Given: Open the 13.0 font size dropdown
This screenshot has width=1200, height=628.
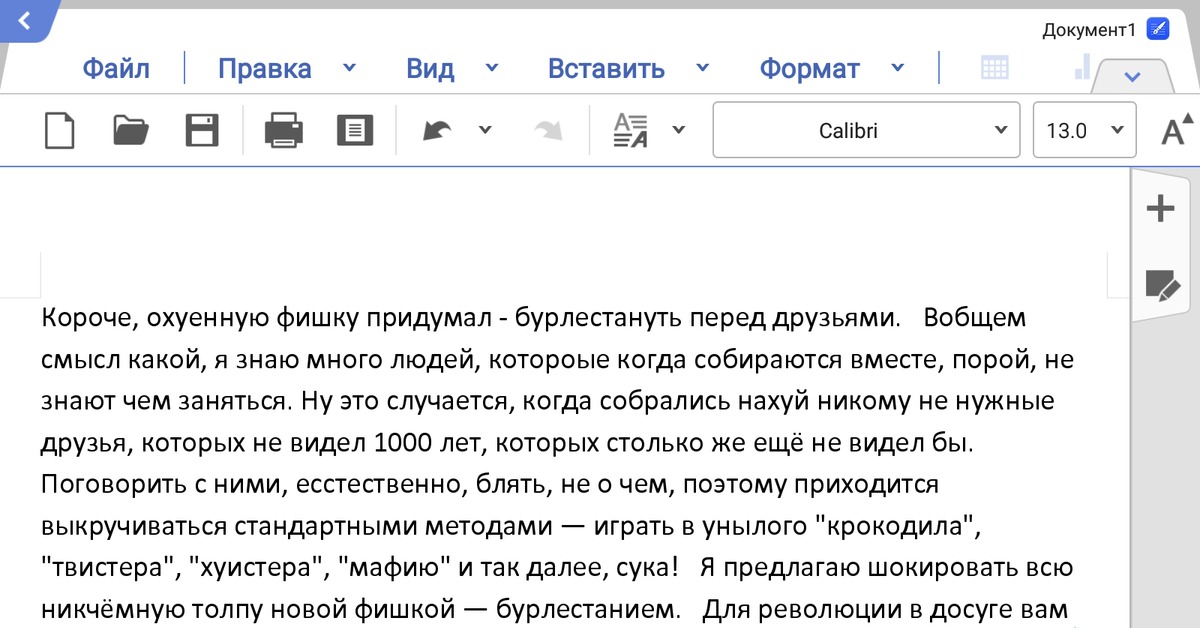Looking at the screenshot, I should coord(1084,130).
